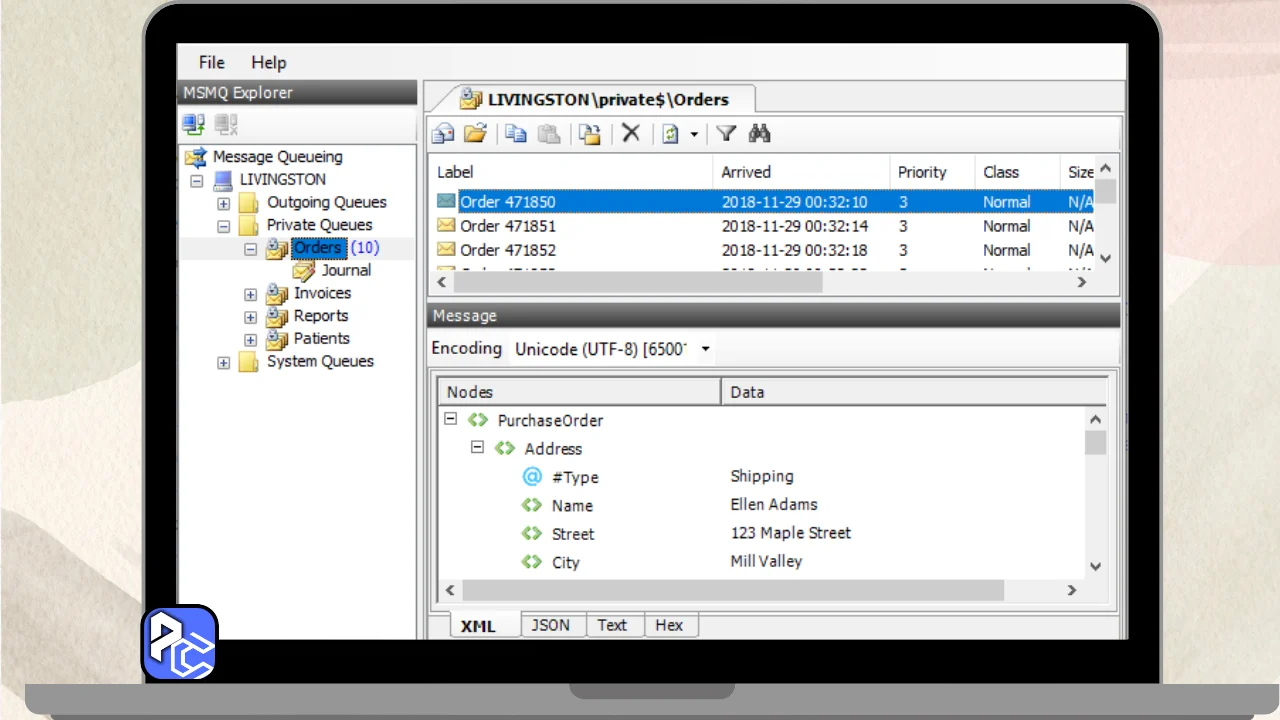Click the message list horizontal scrollbar thumb
The width and height of the screenshot is (1280, 720).
[x=637, y=283]
